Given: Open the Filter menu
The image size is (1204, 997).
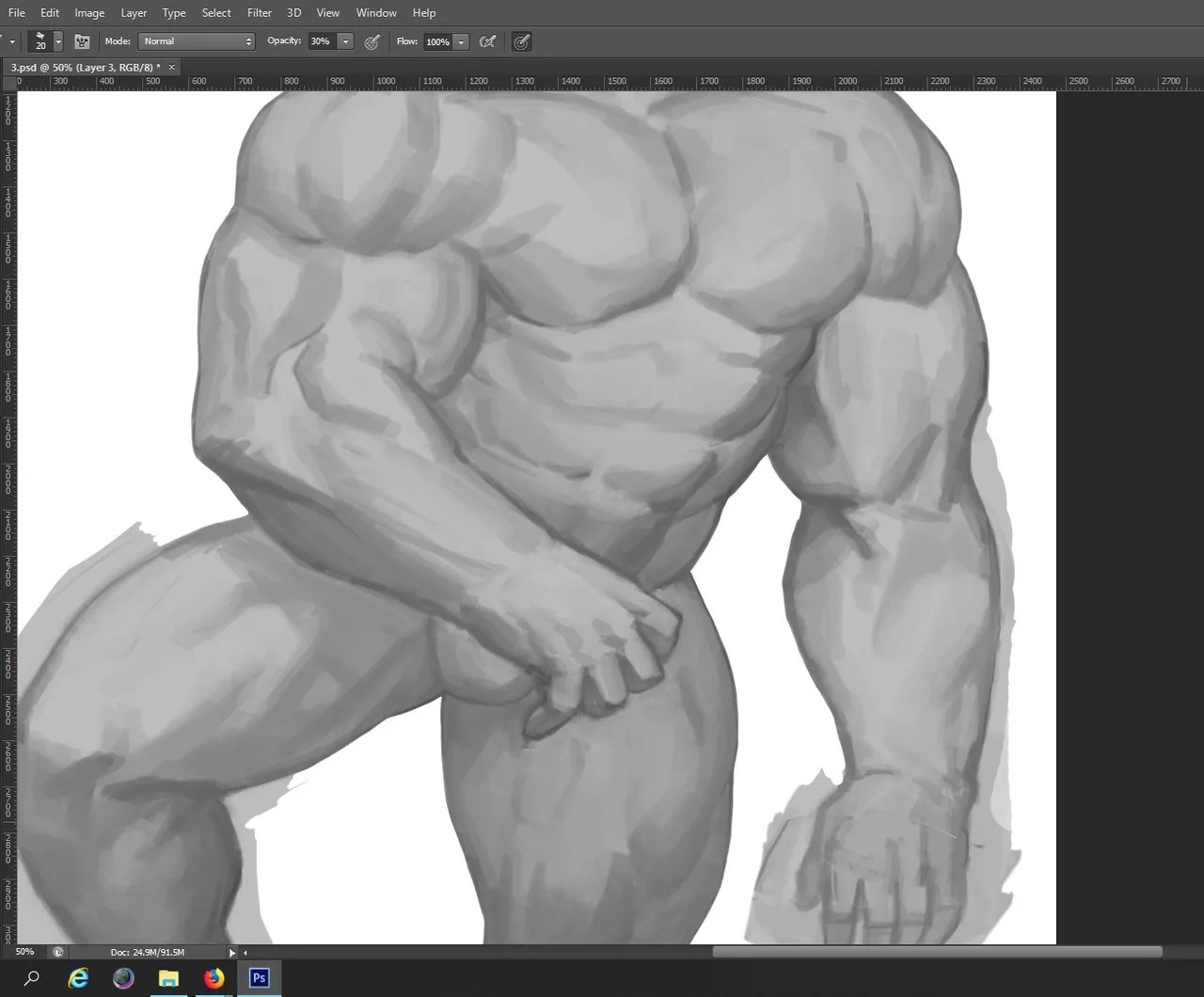Looking at the screenshot, I should [260, 13].
